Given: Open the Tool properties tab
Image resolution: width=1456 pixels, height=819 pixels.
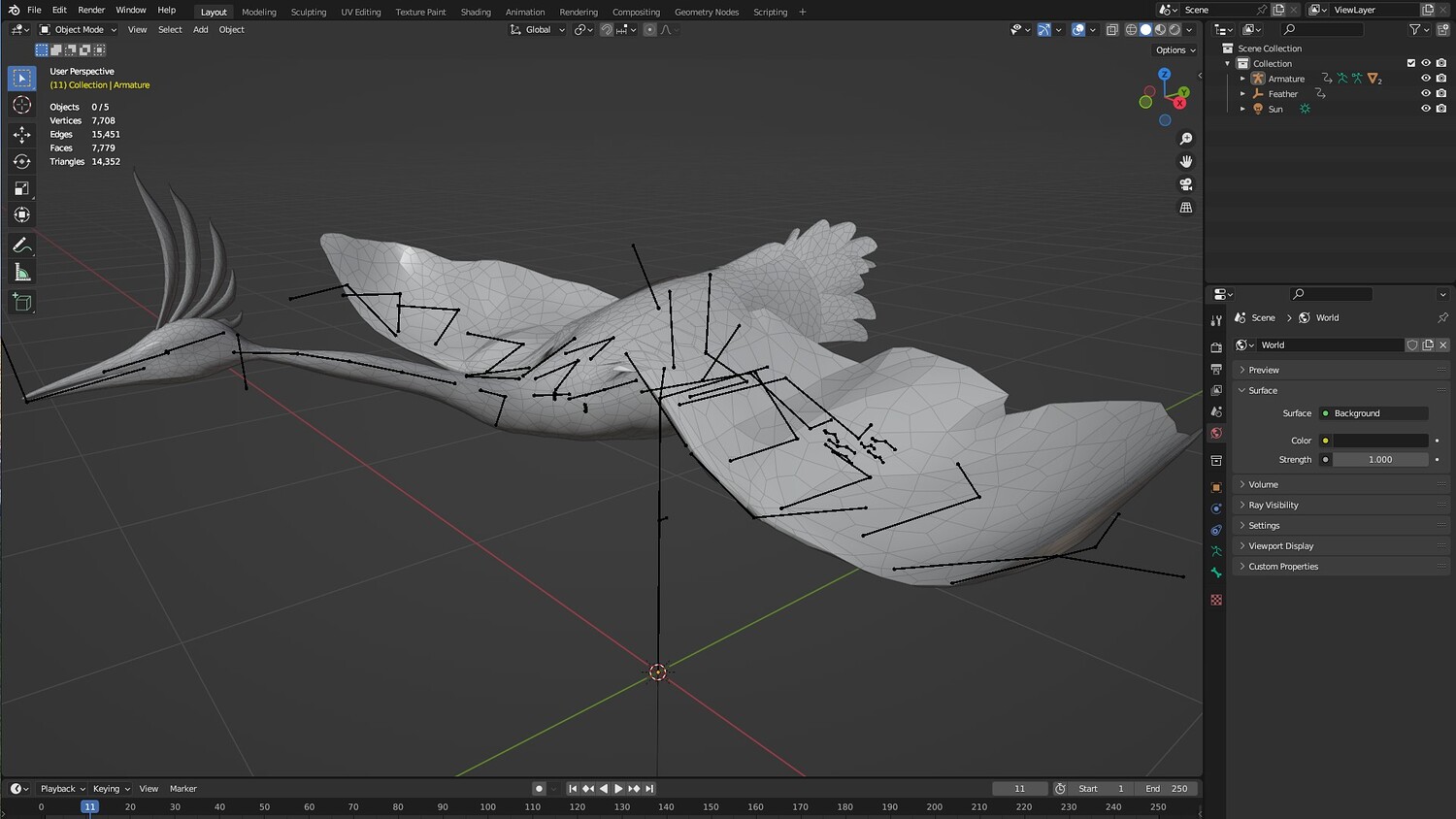Looking at the screenshot, I should tap(1216, 319).
